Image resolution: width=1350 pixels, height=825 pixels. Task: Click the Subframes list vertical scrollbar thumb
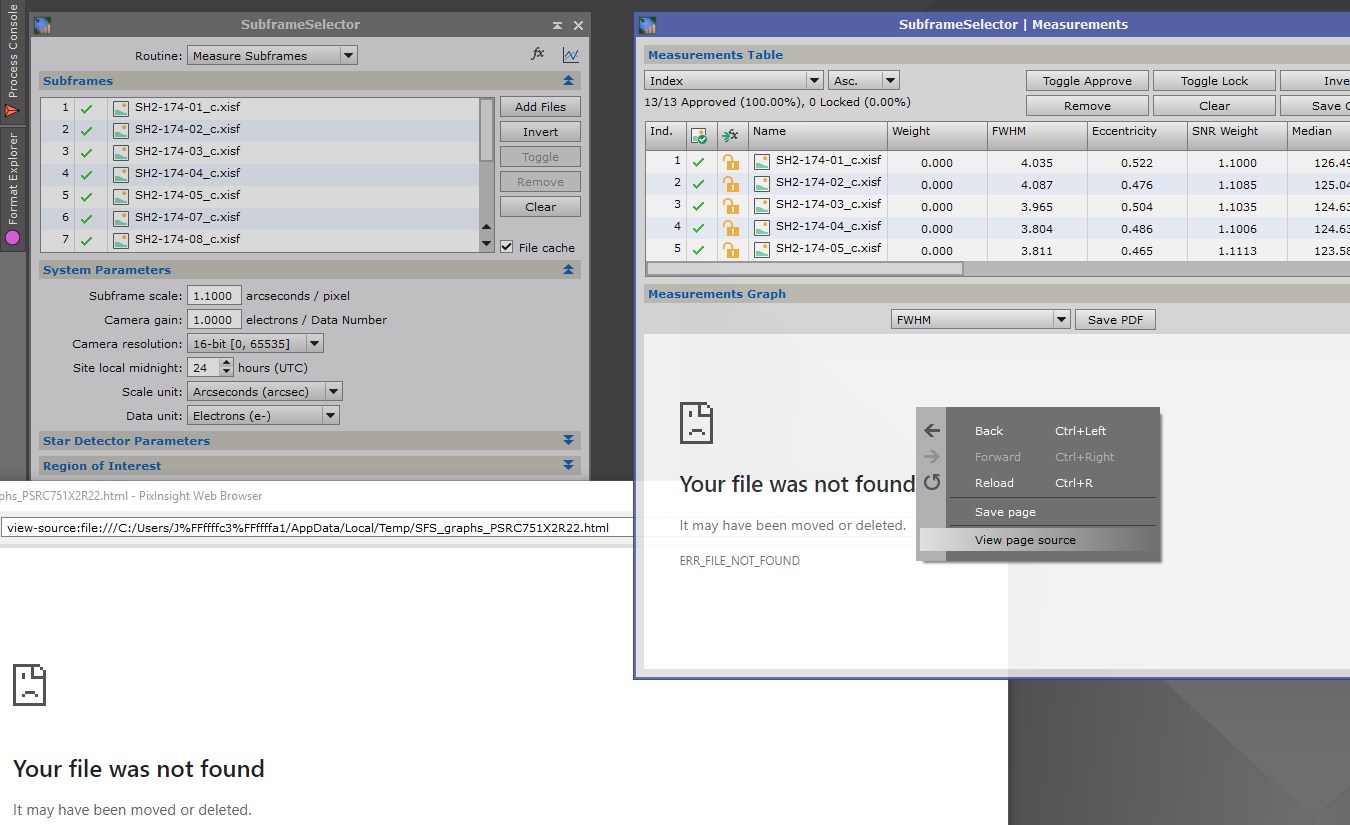coord(487,130)
